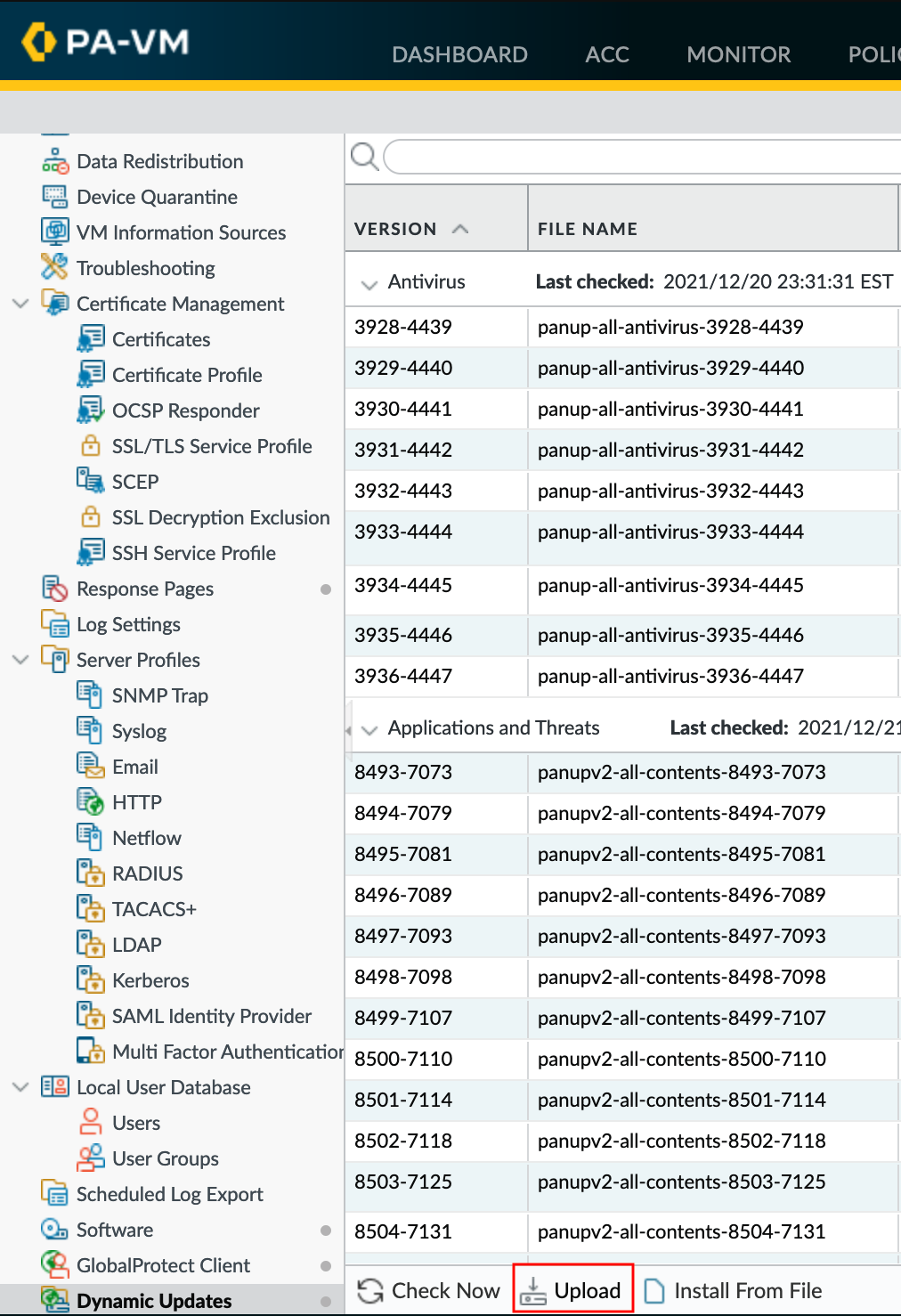
Task: Collapse the Certificate Management section
Action: coord(20,304)
